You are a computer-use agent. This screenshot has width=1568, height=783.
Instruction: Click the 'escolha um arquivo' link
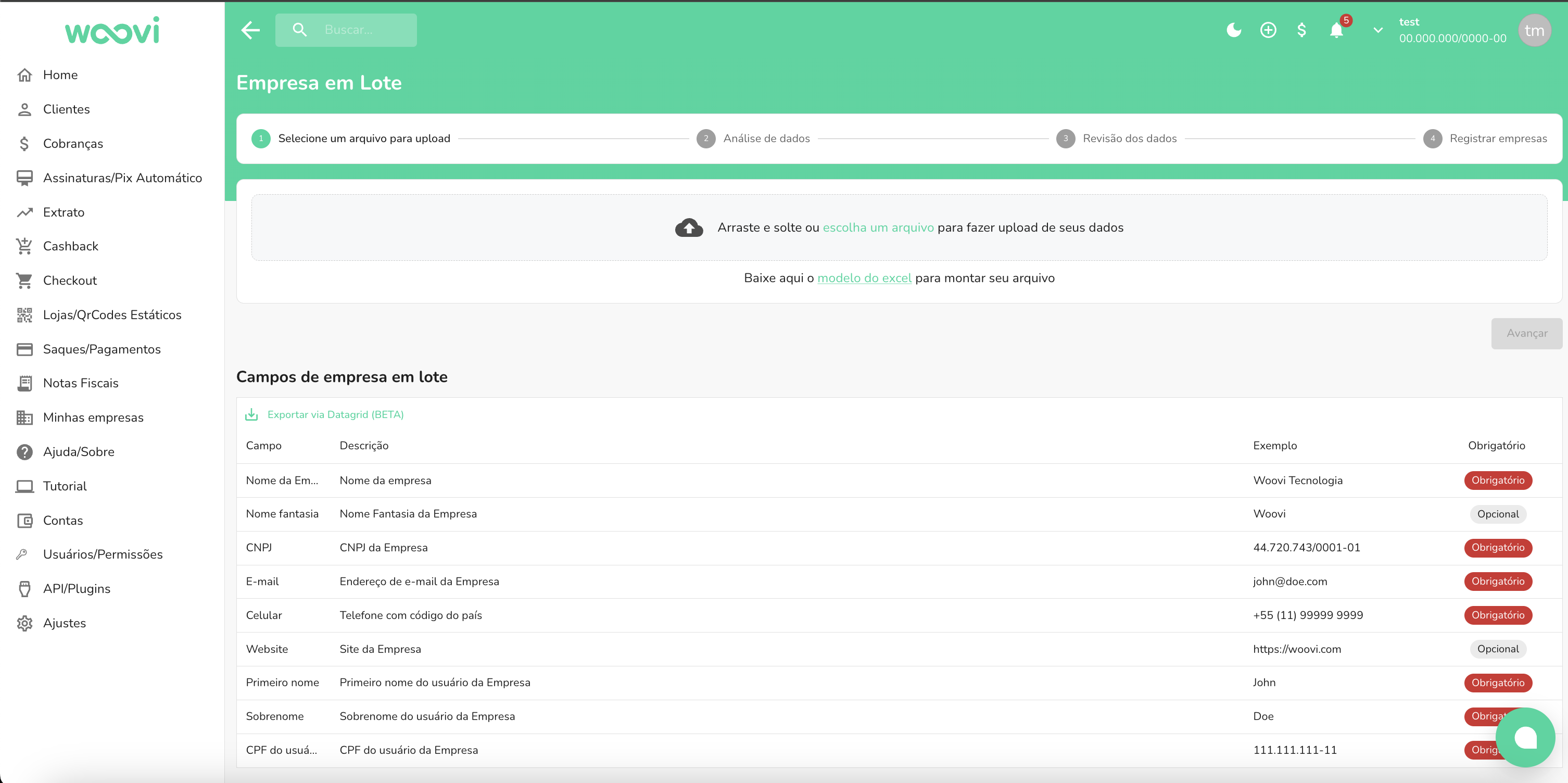point(878,228)
